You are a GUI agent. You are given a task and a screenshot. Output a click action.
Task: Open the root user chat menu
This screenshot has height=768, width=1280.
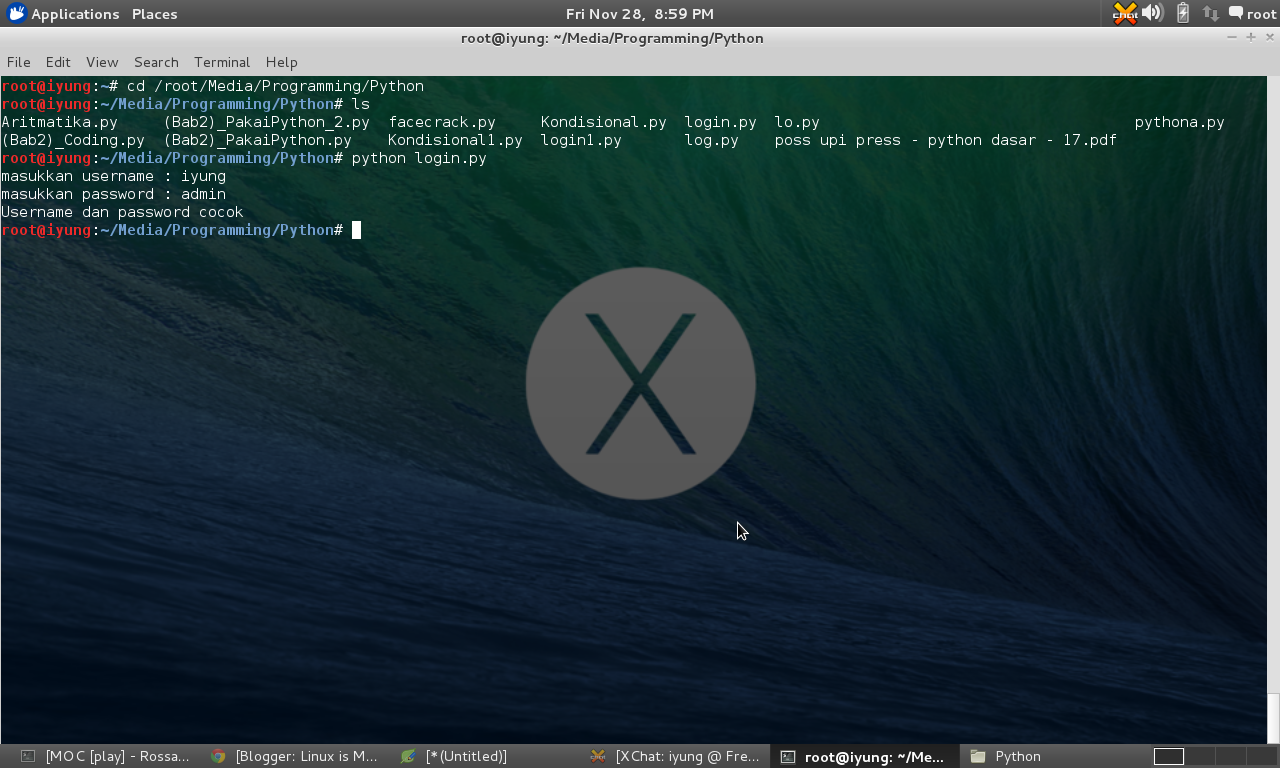pyautogui.click(x=1252, y=14)
